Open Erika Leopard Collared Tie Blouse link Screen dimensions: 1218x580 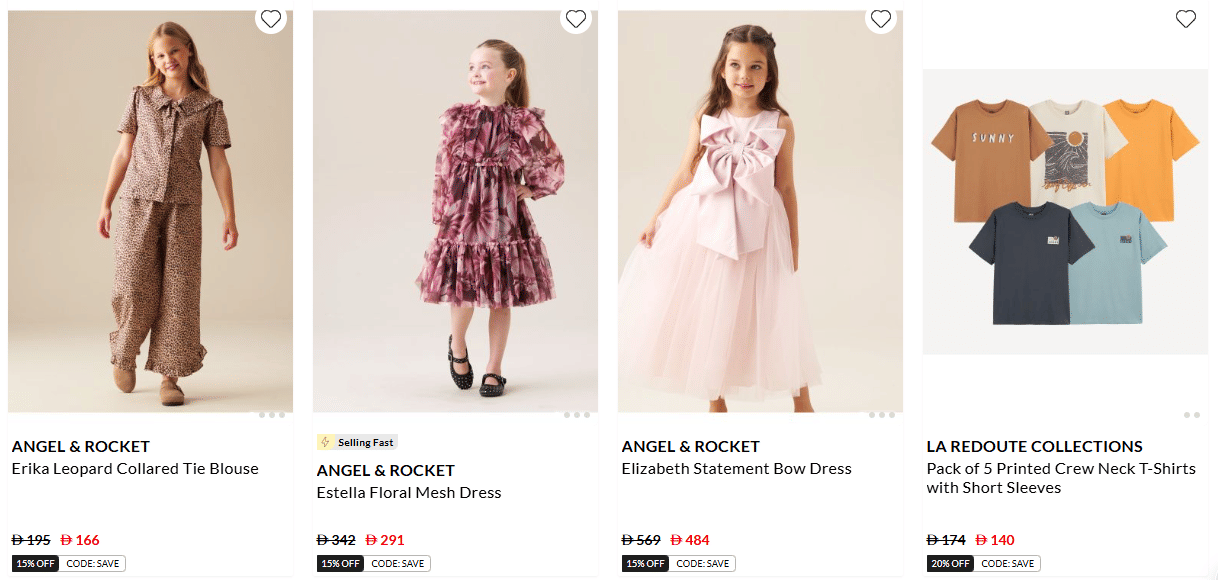pyautogui.click(x=135, y=469)
